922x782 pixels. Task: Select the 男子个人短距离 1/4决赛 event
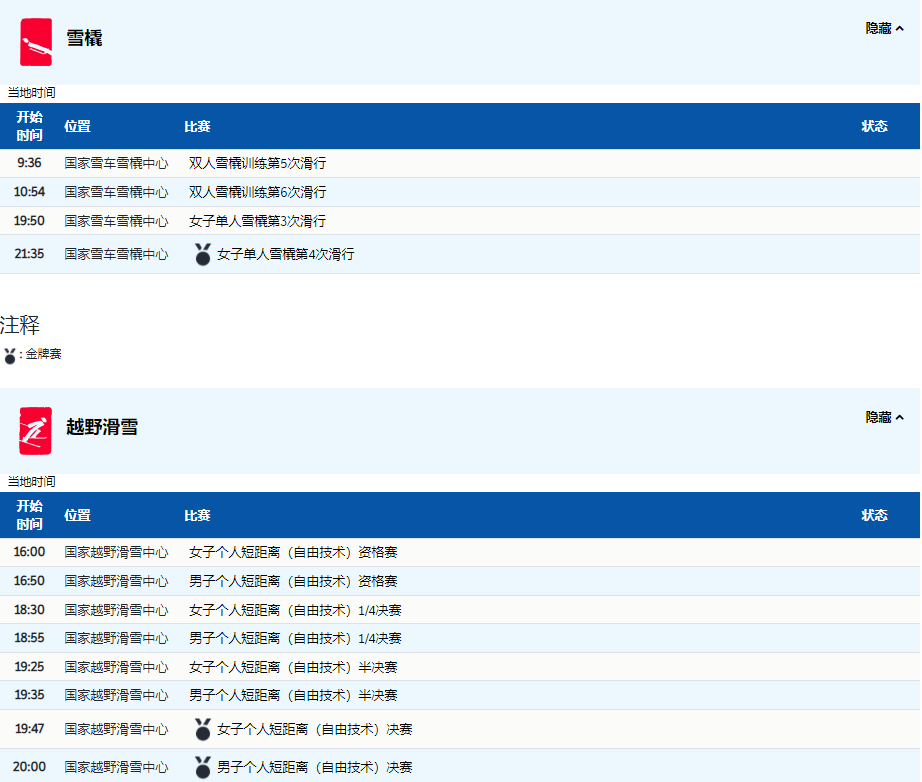[x=295, y=638]
